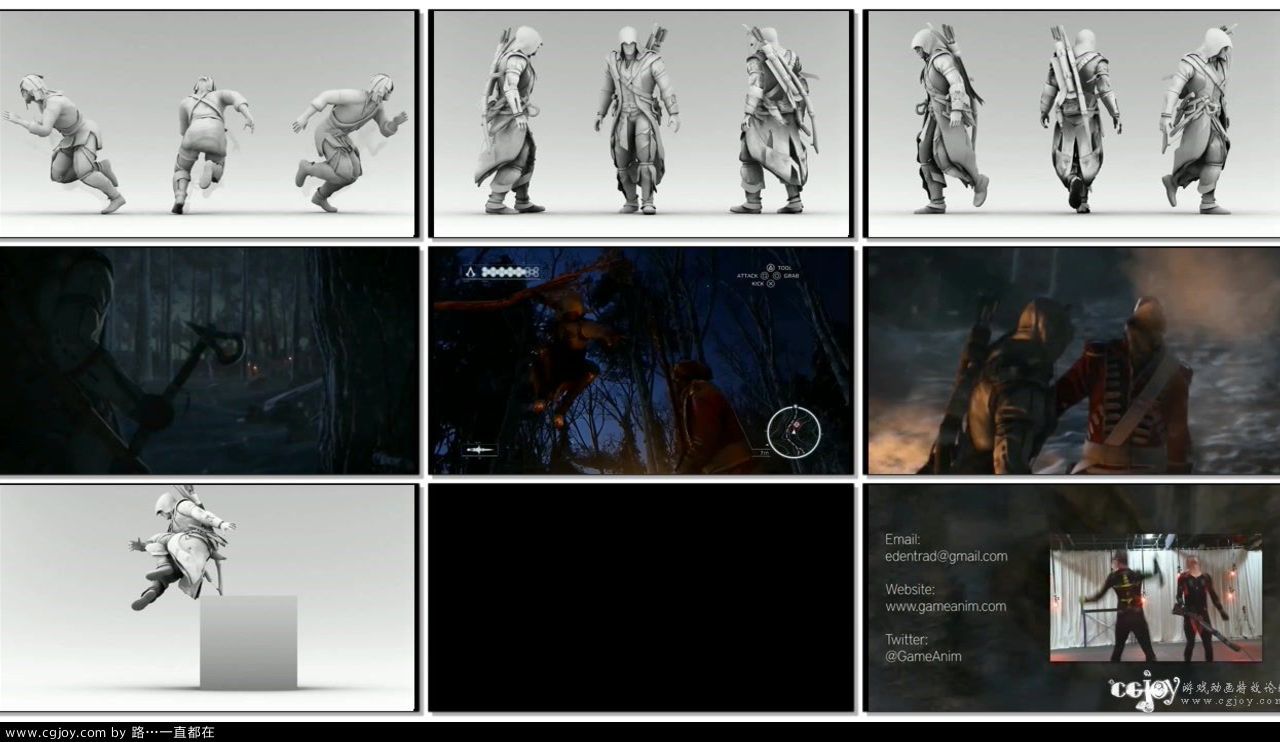The image size is (1280, 742).
Task: Open the all-black frame thumbnail
Action: (x=641, y=598)
